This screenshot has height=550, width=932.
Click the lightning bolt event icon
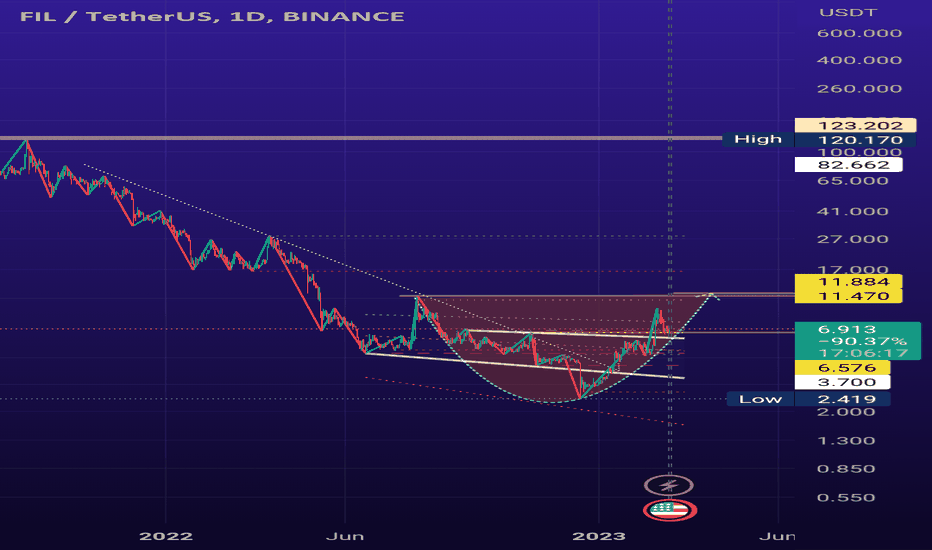click(669, 485)
